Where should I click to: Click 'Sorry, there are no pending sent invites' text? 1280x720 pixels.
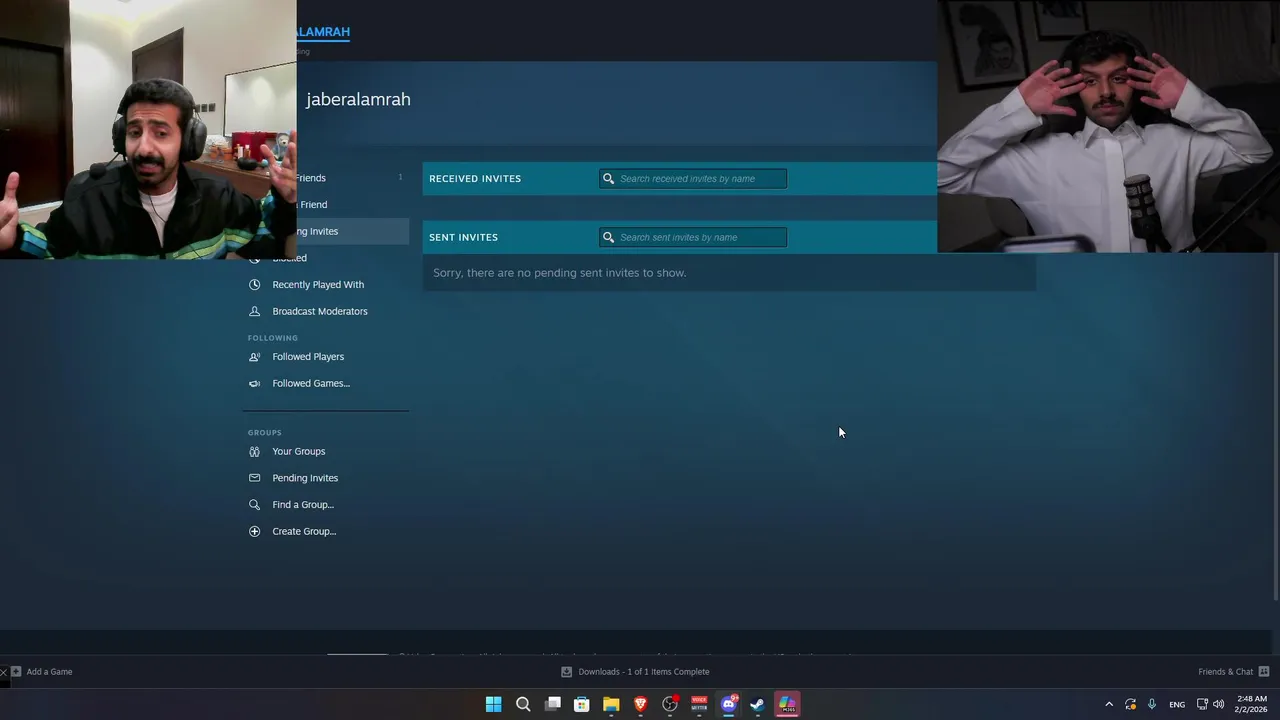[x=559, y=273]
